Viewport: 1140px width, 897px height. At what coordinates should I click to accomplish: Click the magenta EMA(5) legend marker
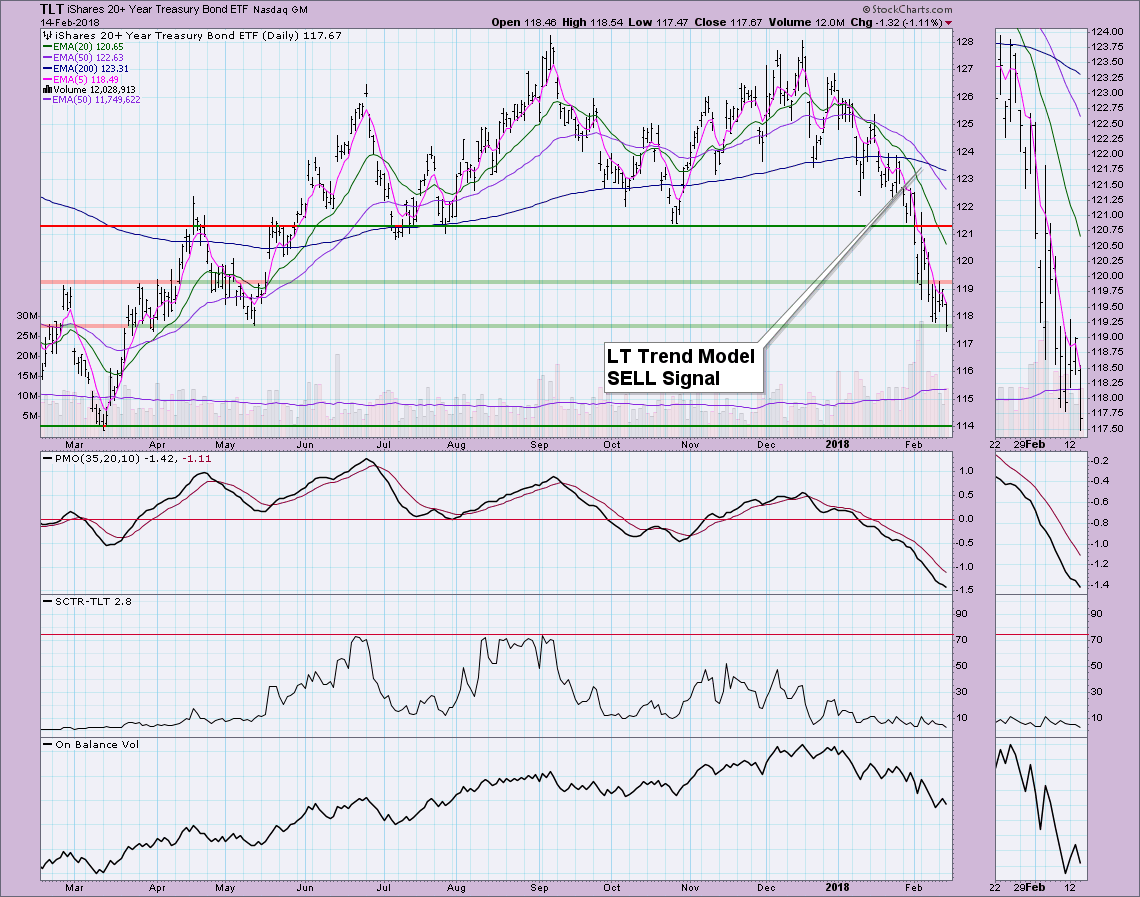pyautogui.click(x=48, y=79)
